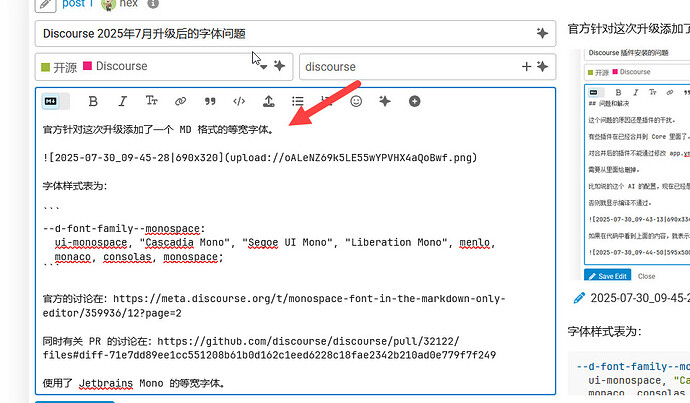The width and height of the screenshot is (690, 403).
Task: Open the post 1 link
Action: coord(77,4)
